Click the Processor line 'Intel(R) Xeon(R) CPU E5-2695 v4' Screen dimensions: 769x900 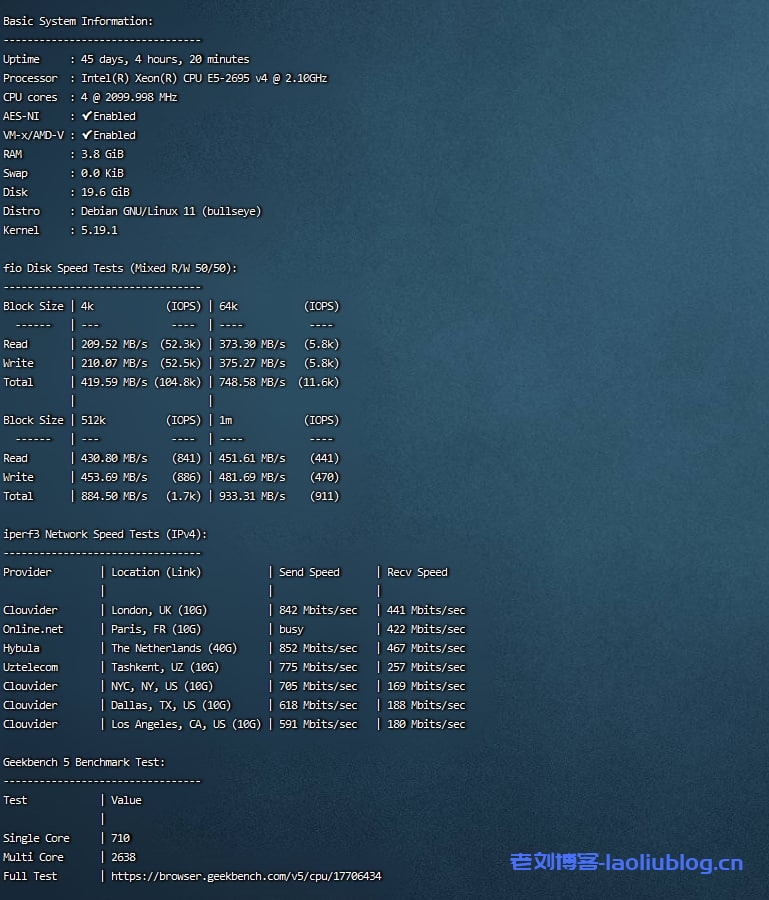pyautogui.click(x=174, y=78)
